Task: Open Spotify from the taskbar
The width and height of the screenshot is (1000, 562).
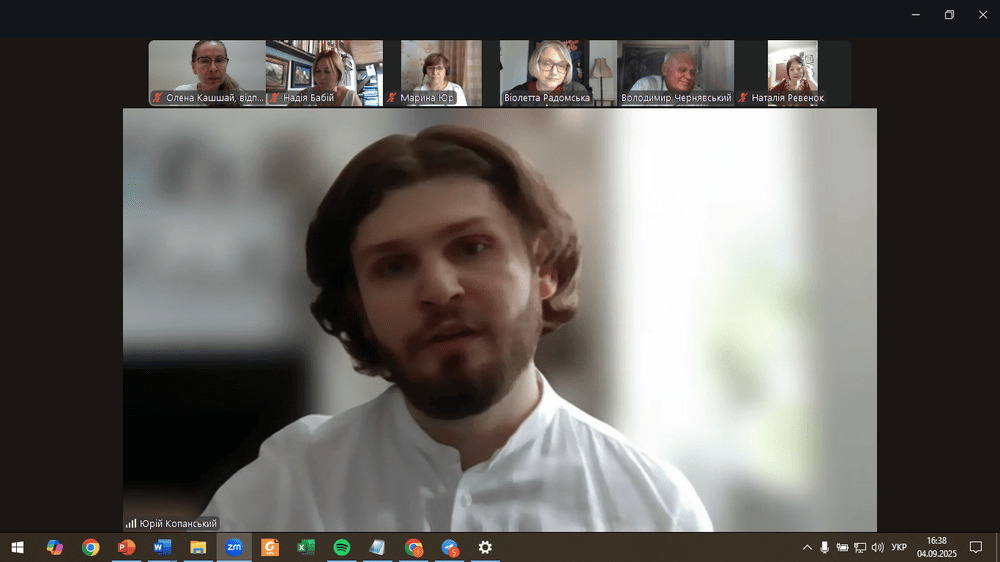Action: click(x=342, y=547)
